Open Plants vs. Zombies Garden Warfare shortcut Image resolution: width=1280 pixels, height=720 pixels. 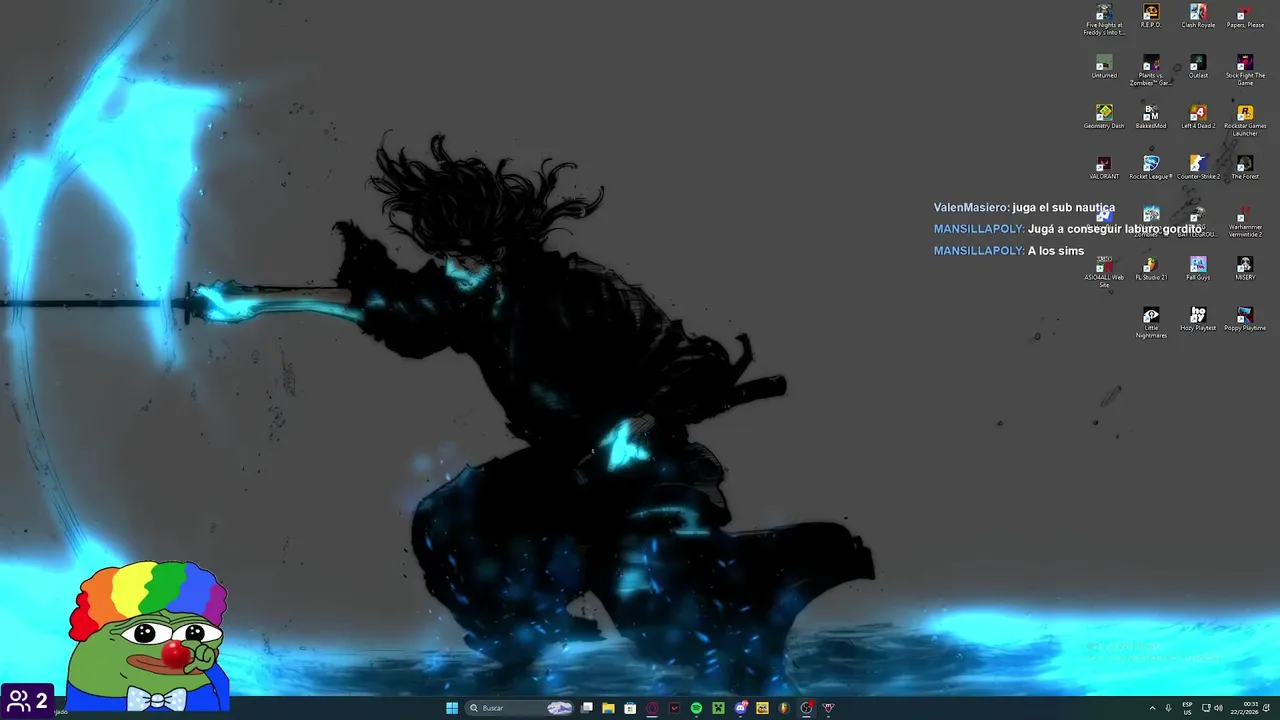[x=1151, y=70]
